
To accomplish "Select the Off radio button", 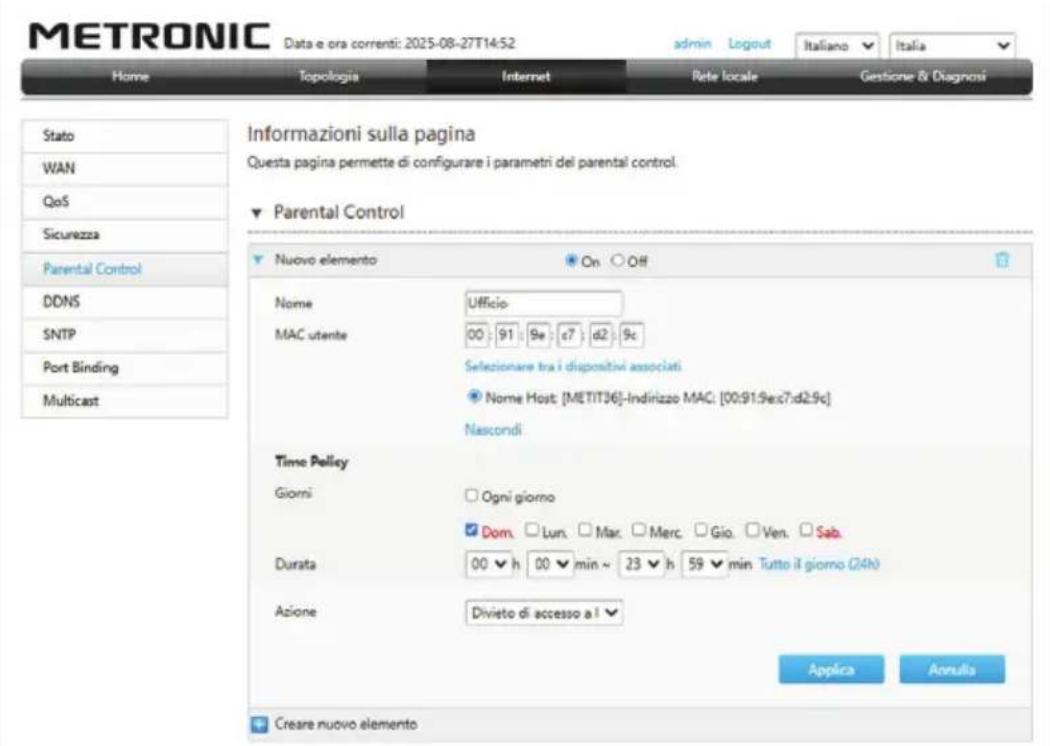I will (617, 260).
